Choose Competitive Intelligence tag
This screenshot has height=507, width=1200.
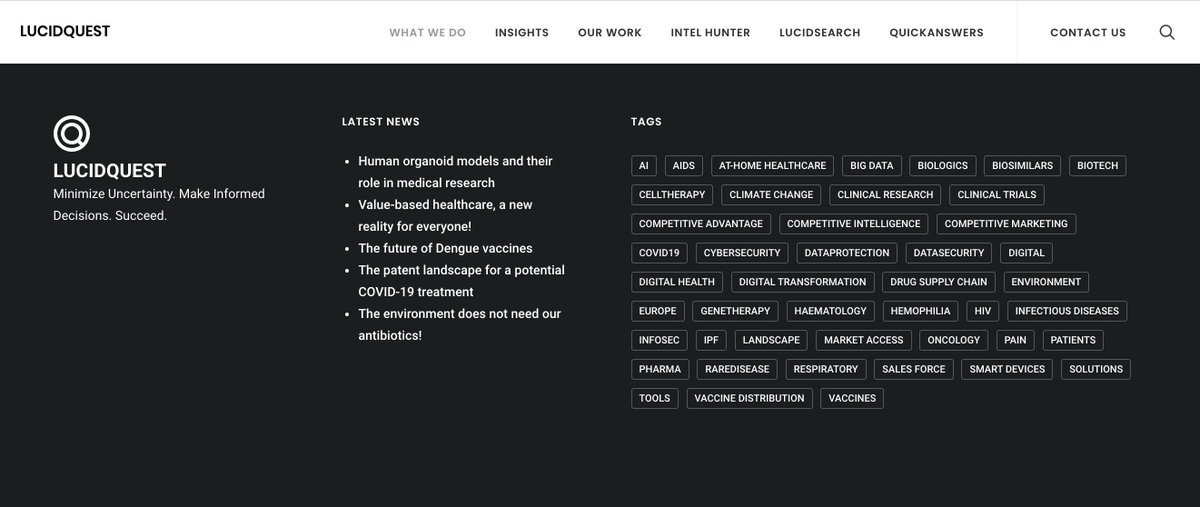(854, 223)
